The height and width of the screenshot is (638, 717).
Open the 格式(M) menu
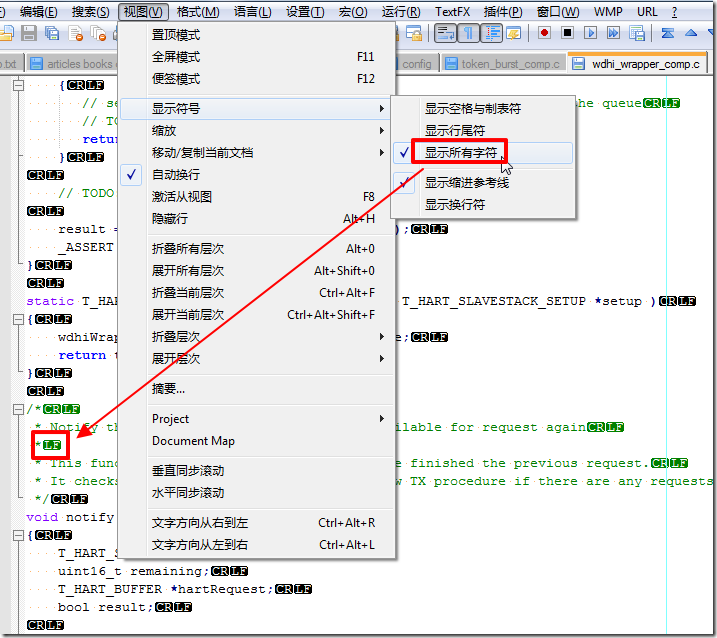coord(198,12)
